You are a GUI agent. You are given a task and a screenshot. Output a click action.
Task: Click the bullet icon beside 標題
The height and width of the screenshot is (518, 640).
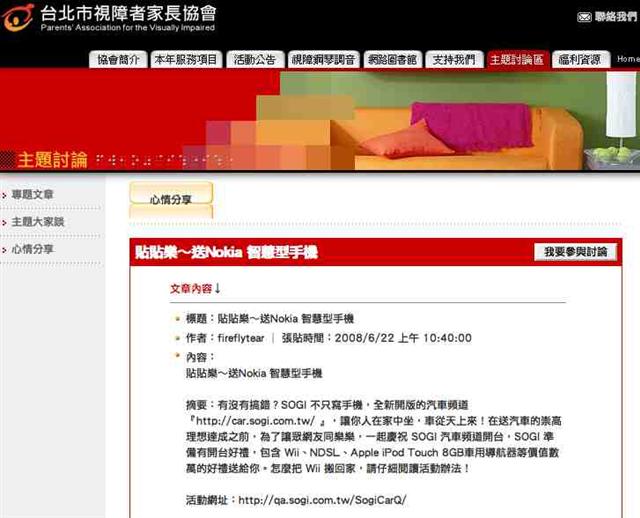point(177,319)
